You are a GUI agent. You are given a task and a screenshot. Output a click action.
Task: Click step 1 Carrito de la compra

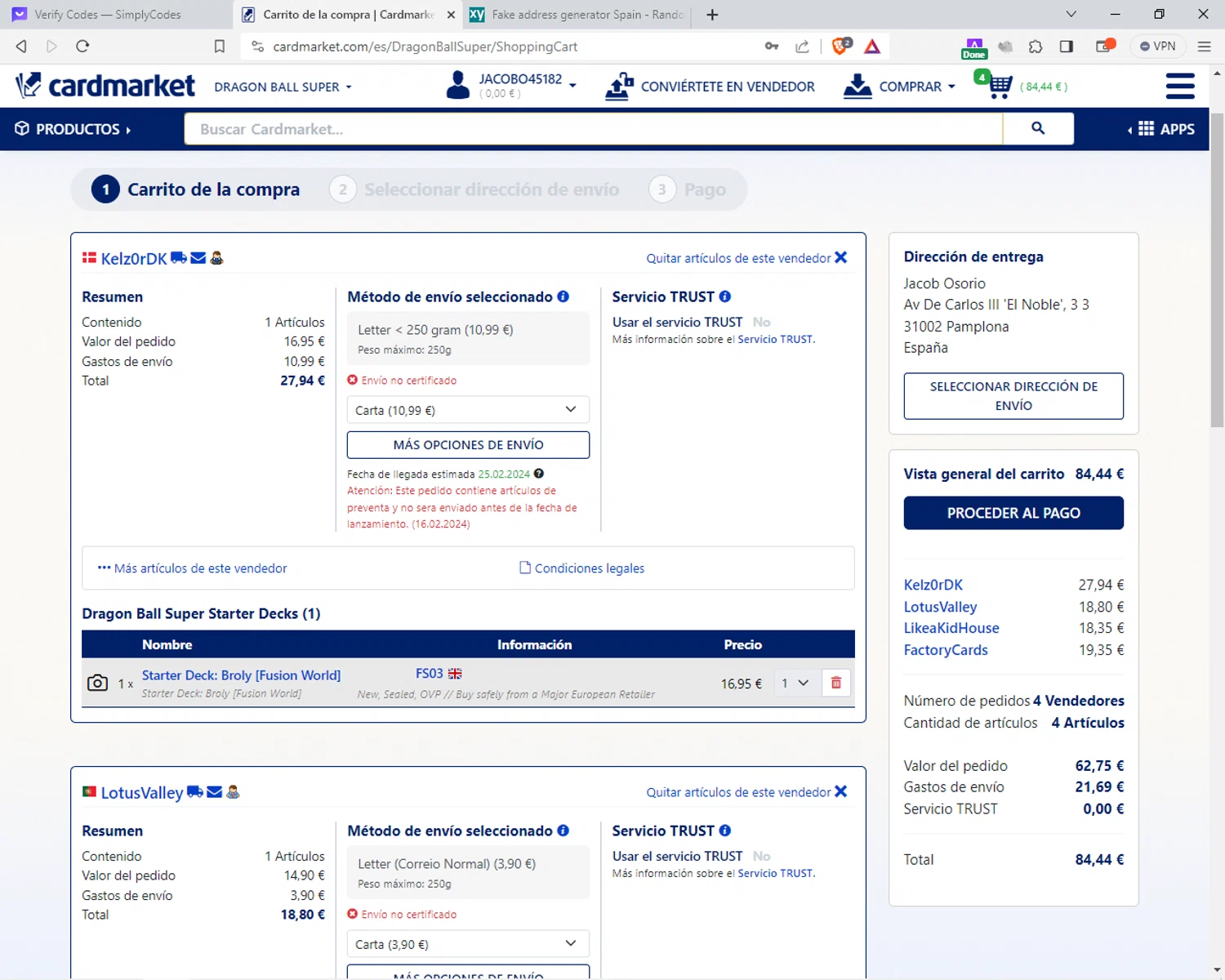tap(196, 189)
